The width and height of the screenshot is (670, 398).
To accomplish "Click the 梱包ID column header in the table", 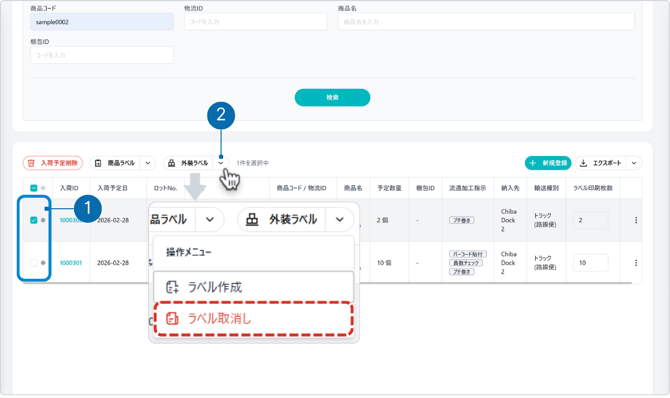I will point(425,188).
